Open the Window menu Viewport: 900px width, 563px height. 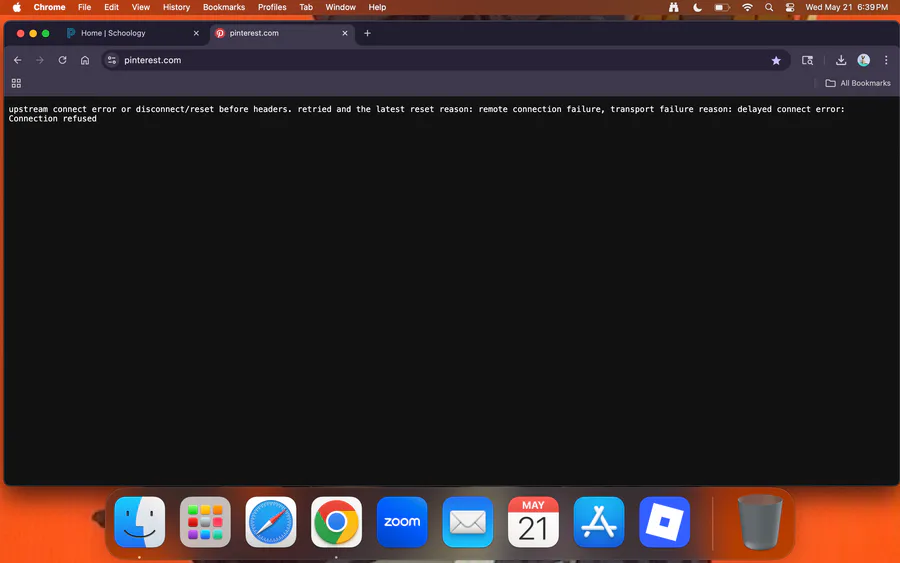click(340, 7)
